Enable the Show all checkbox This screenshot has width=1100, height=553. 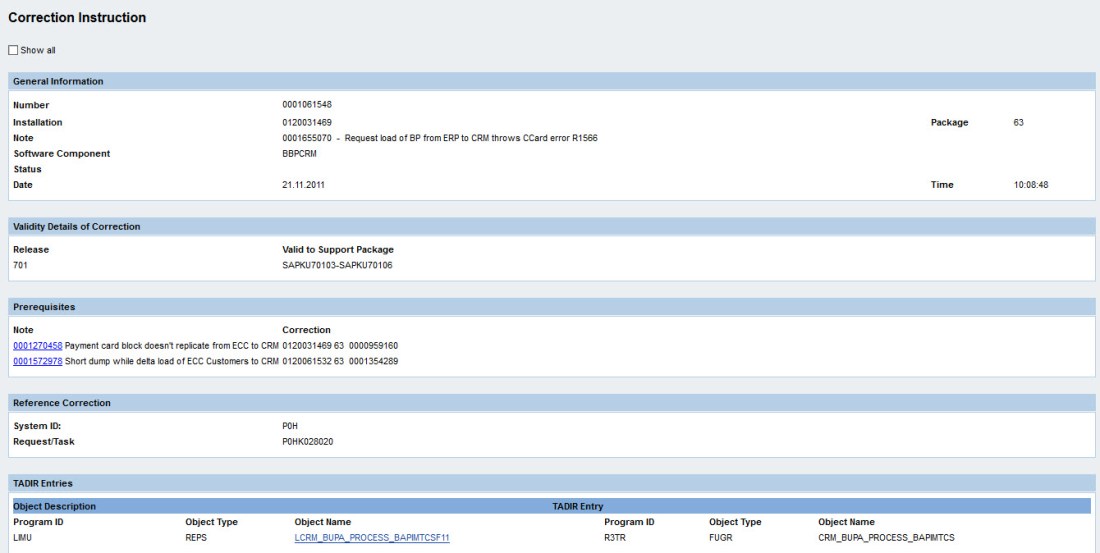click(x=13, y=50)
